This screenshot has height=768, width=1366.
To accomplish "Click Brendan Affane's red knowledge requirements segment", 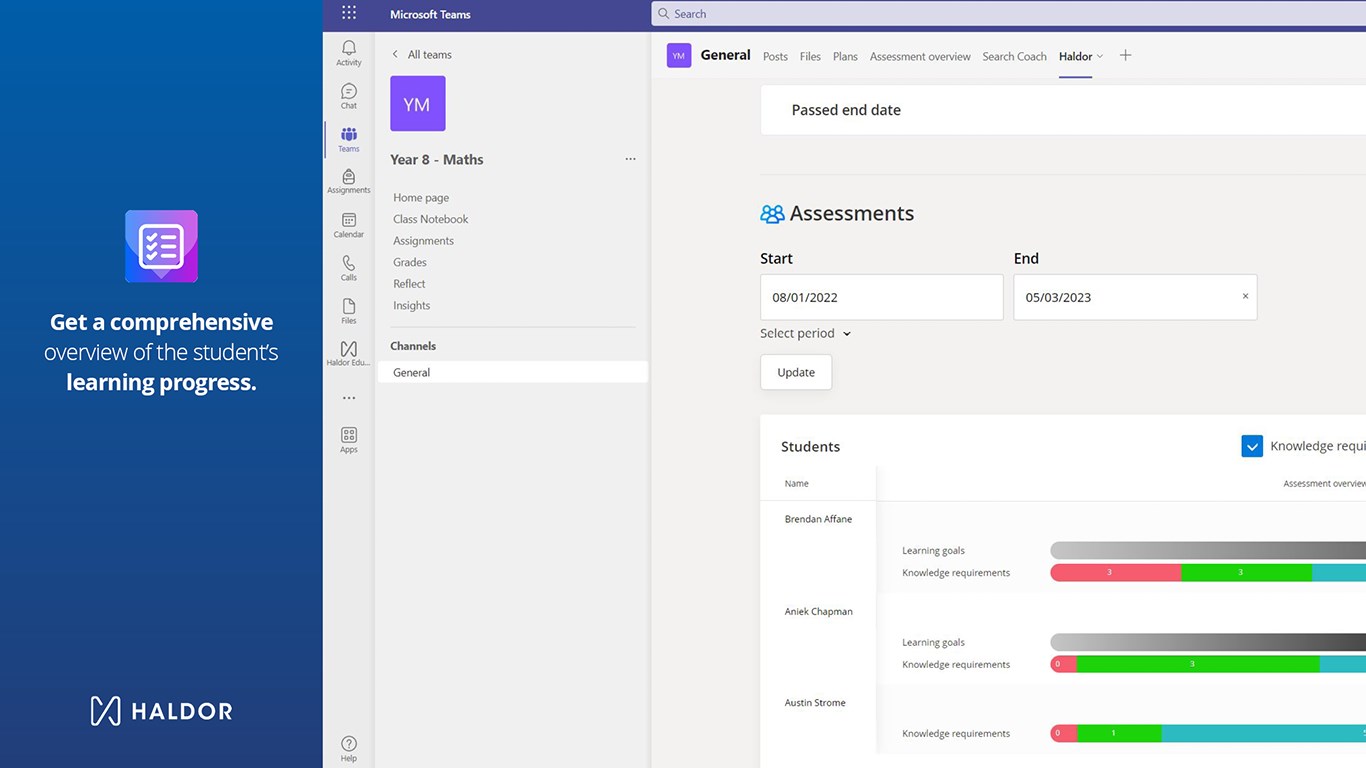I will [x=1115, y=573].
